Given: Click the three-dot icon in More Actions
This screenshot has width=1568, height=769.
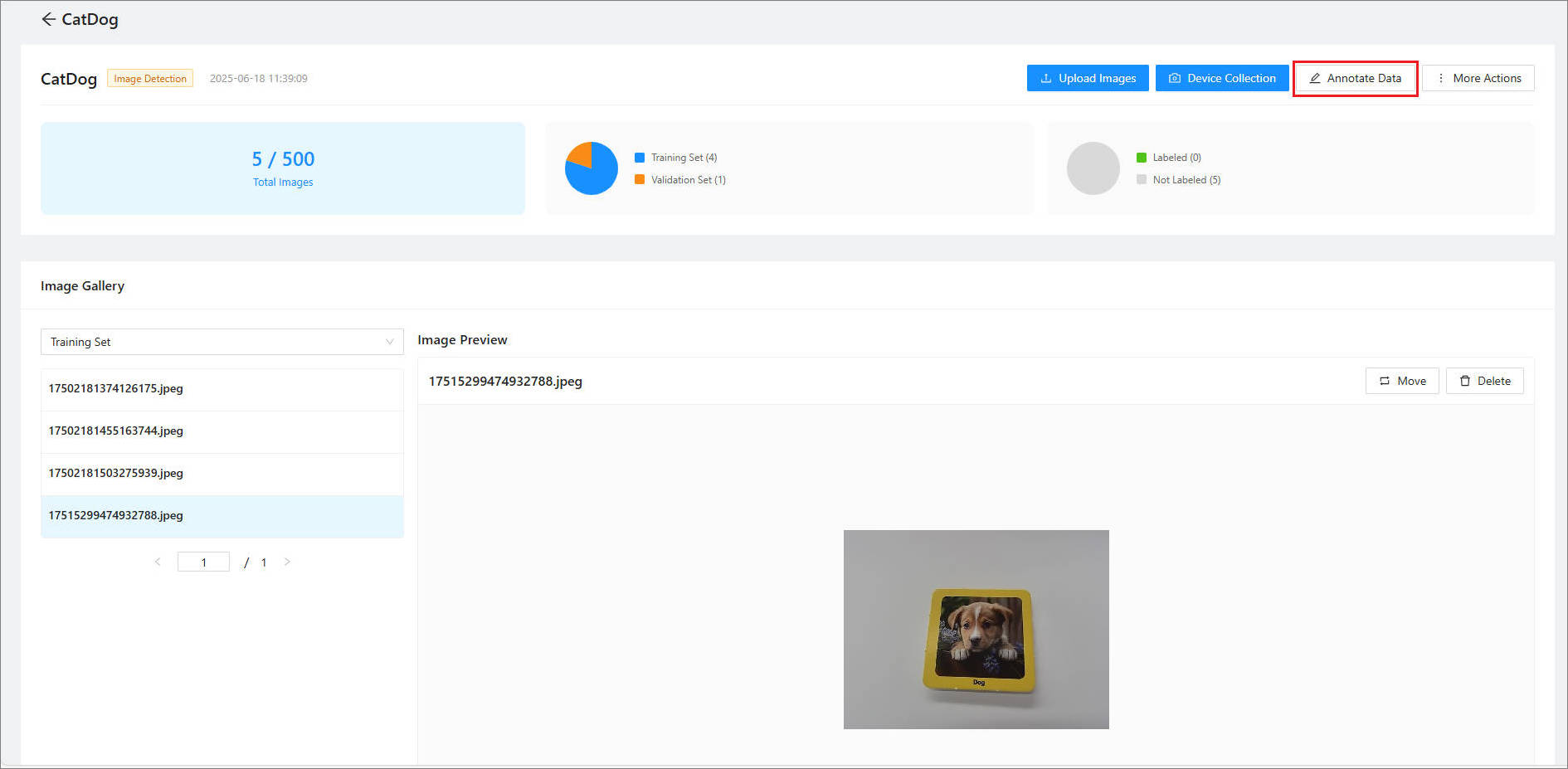Looking at the screenshot, I should (1441, 78).
